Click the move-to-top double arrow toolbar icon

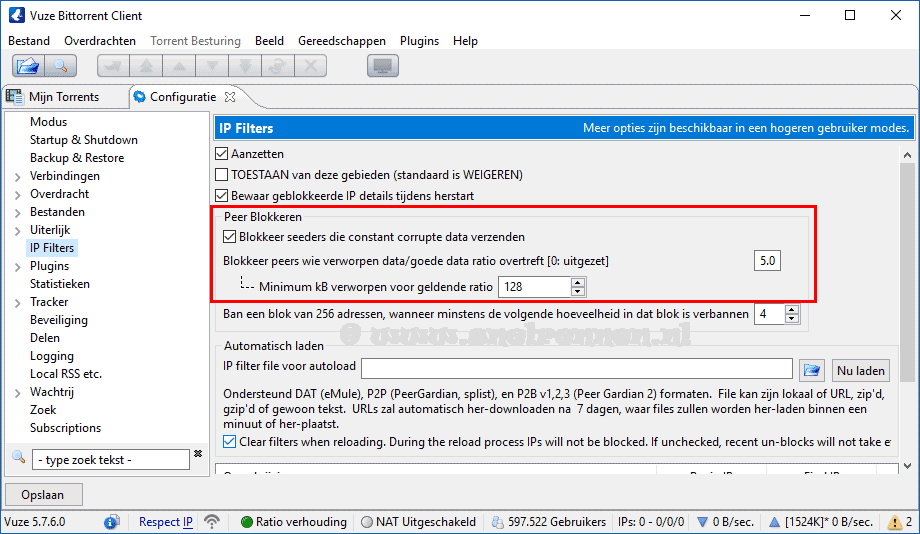coord(146,66)
